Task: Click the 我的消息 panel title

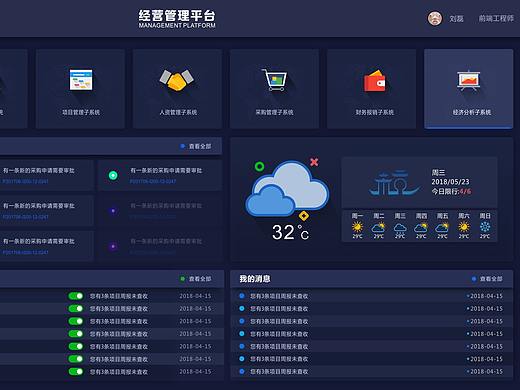Action: coord(255,279)
